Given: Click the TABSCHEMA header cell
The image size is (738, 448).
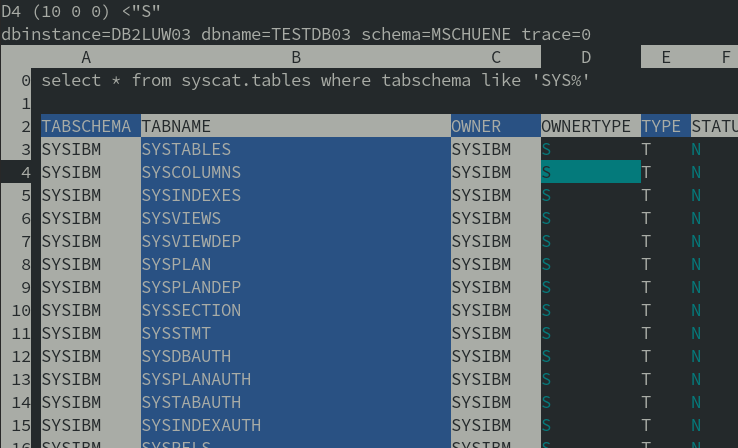Looking at the screenshot, I should click(86, 126).
